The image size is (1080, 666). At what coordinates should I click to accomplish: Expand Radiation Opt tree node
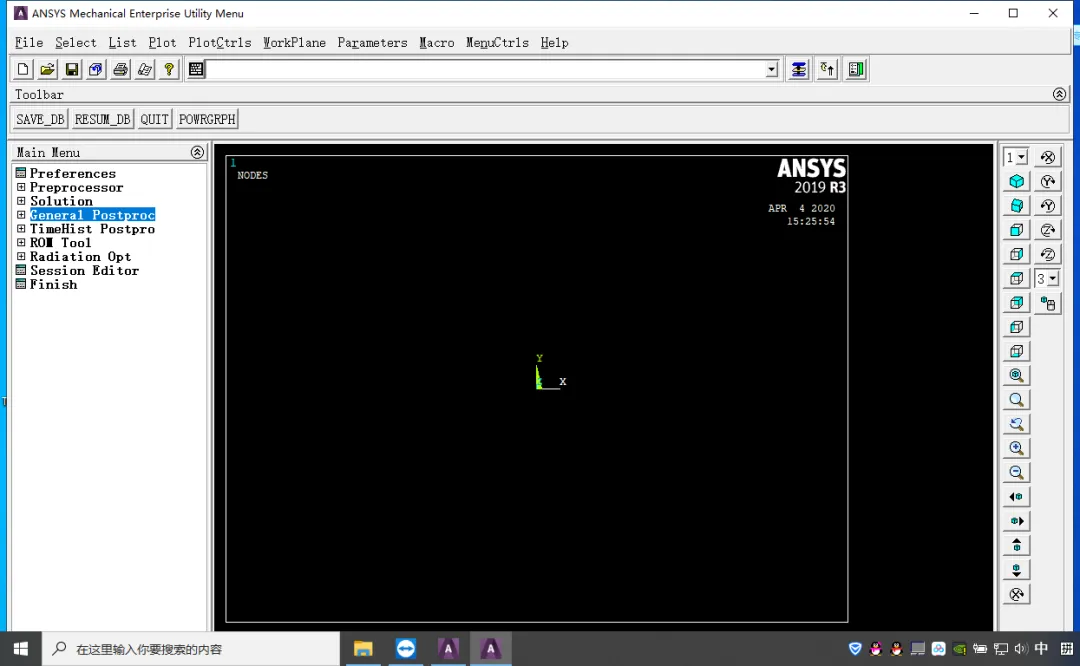point(21,256)
